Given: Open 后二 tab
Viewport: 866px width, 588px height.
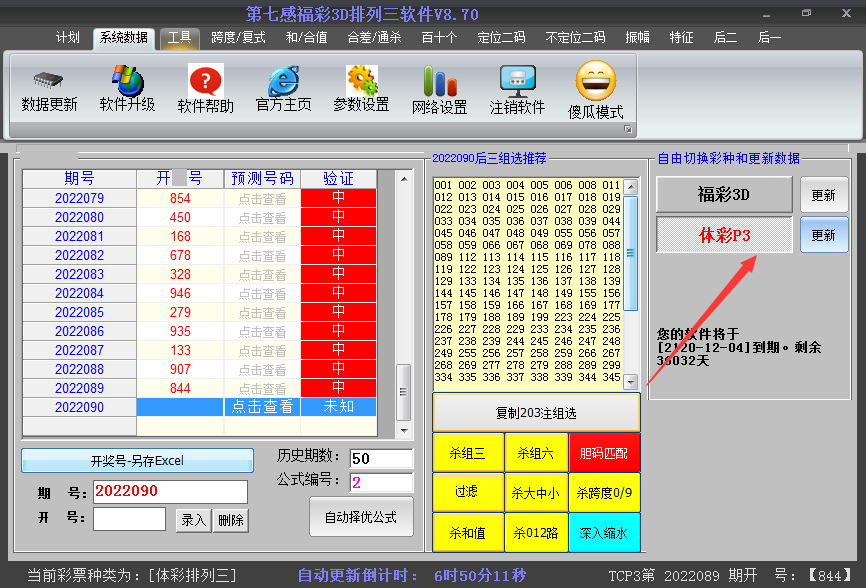Looking at the screenshot, I should click(725, 38).
